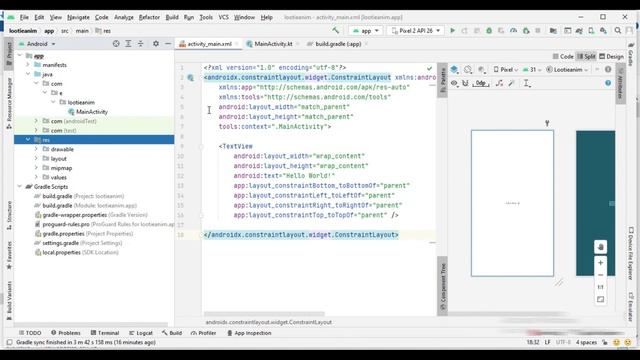Viewport: 640px width, 360px height.
Task: Switch to MainActivity.kt tab
Action: pos(273,44)
